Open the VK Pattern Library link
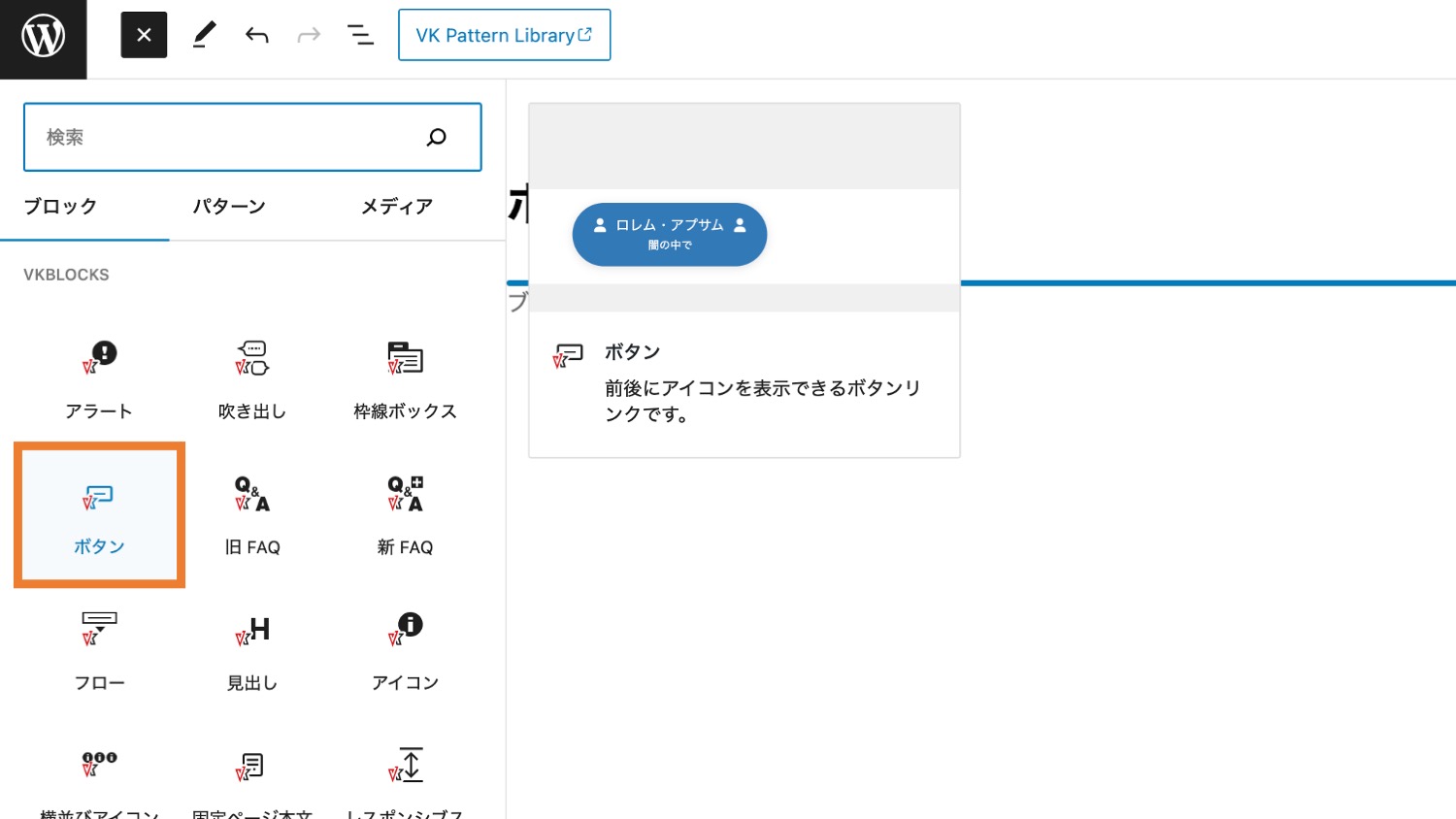Viewport: 1456px width, 819px height. pyautogui.click(x=504, y=35)
